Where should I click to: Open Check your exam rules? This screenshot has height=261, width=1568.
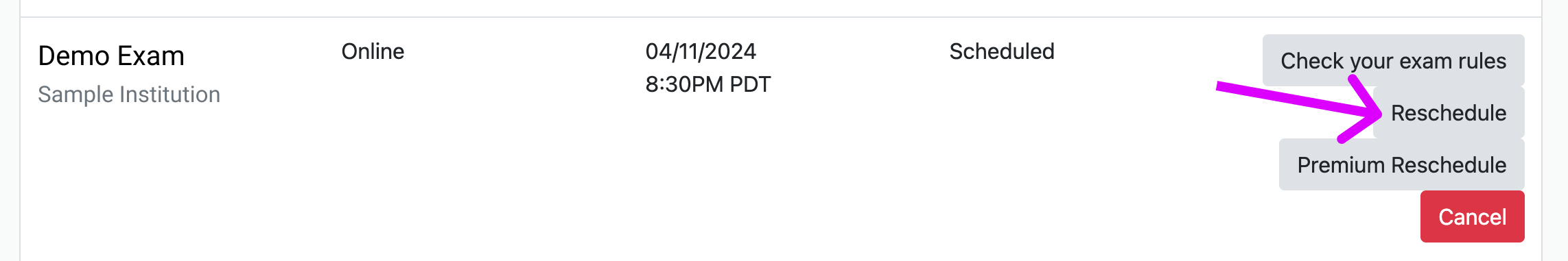1394,60
